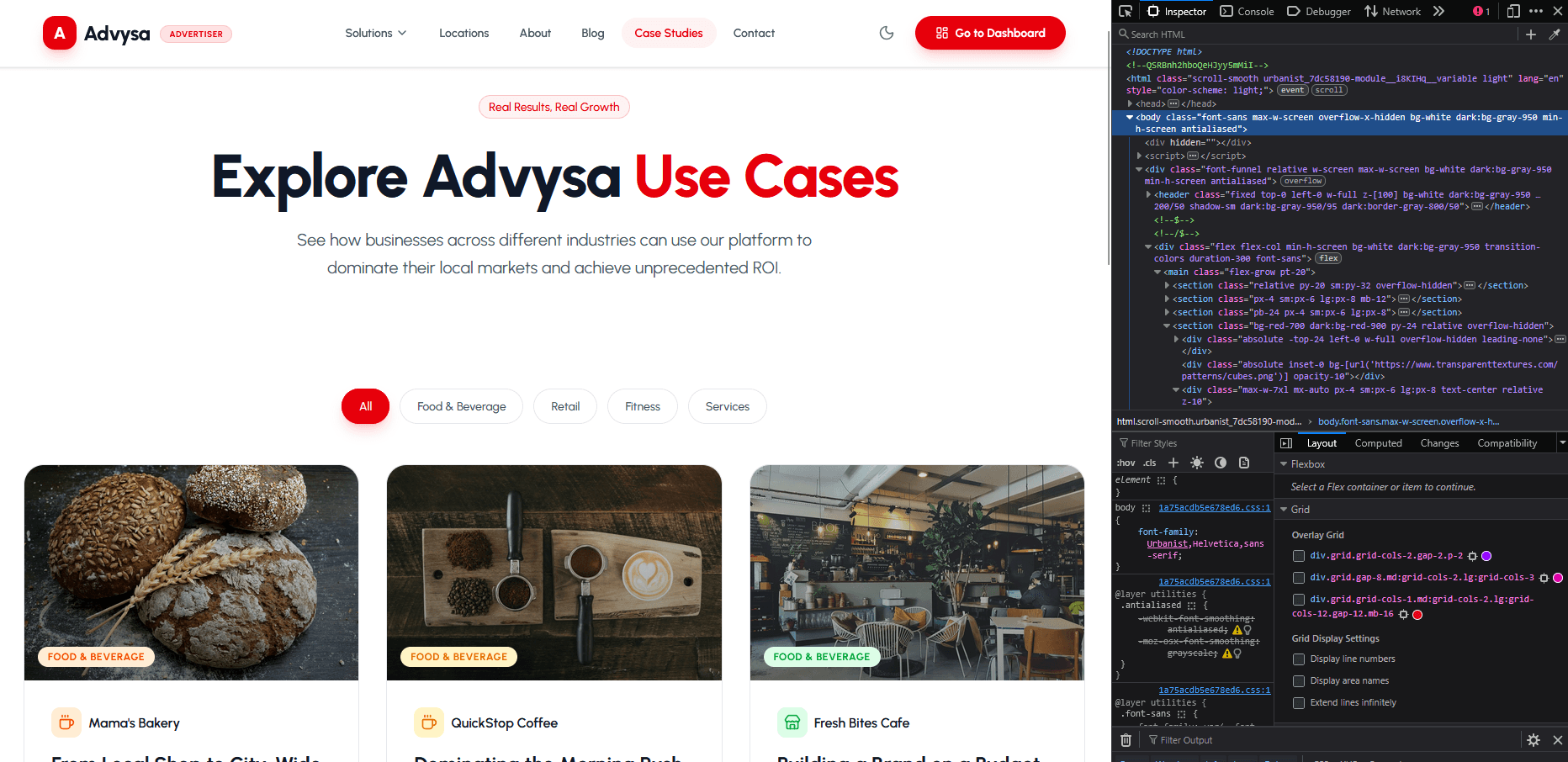Enable grid overlay for div.grid.grid-cols-2.gap-2.p-2
Screen dimensions: 1568x762
point(1299,555)
